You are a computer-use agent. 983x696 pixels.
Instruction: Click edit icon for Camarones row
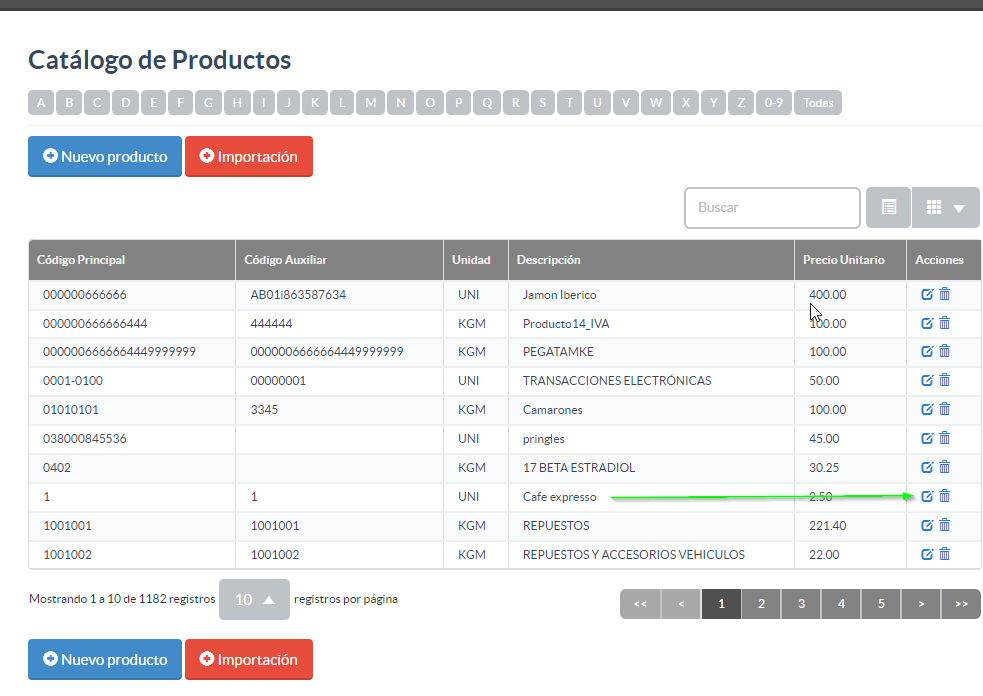click(x=927, y=409)
